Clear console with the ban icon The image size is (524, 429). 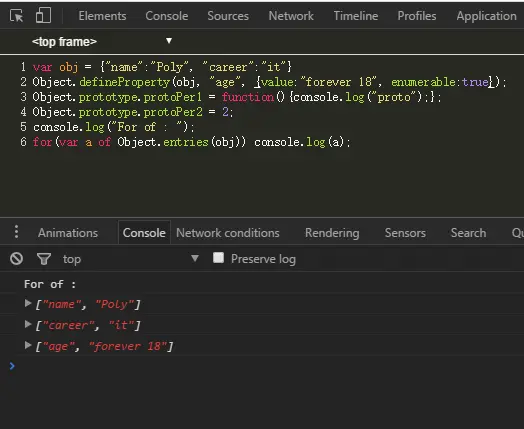[16, 259]
